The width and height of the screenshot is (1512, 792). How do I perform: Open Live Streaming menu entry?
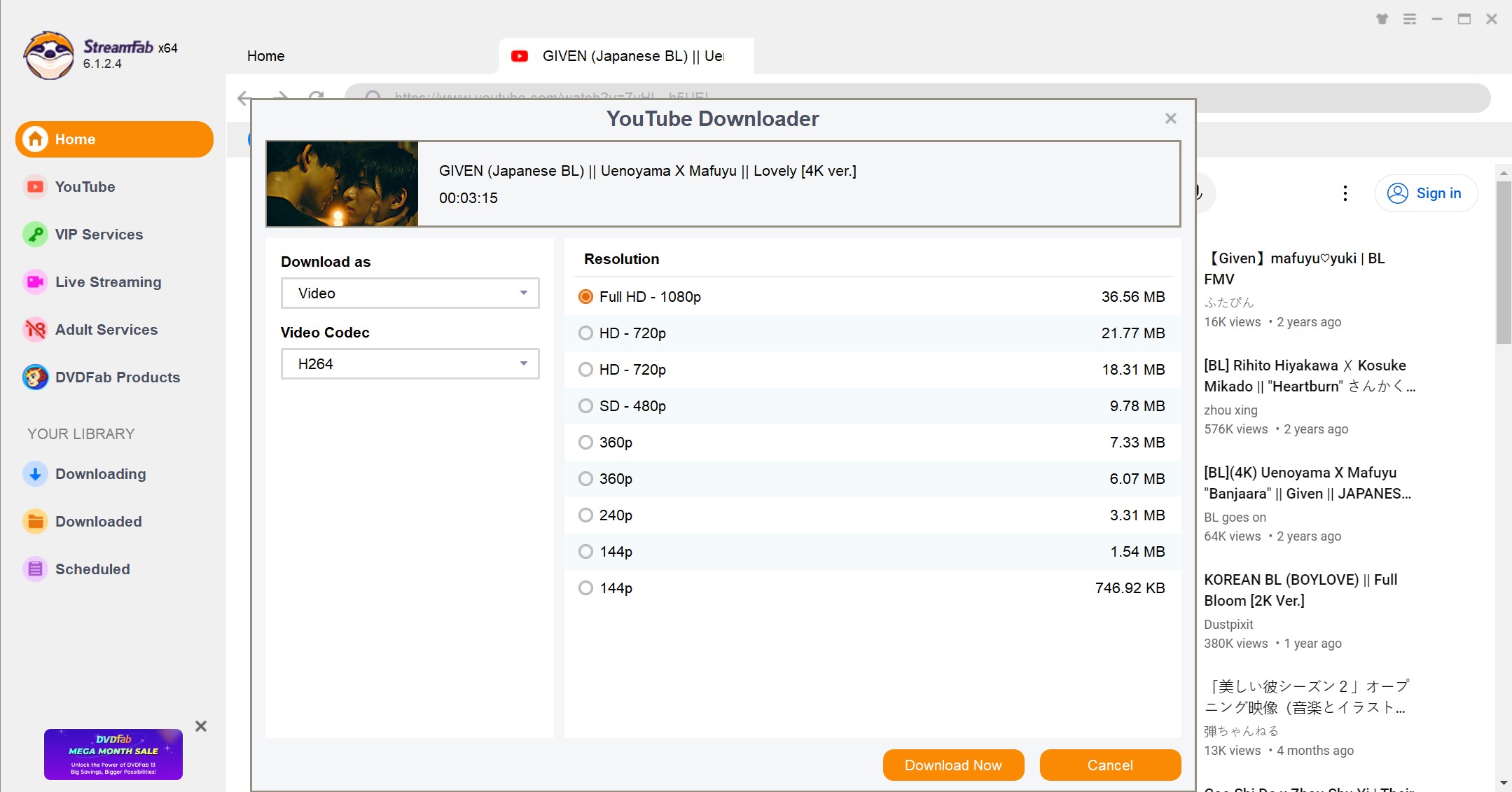109,282
